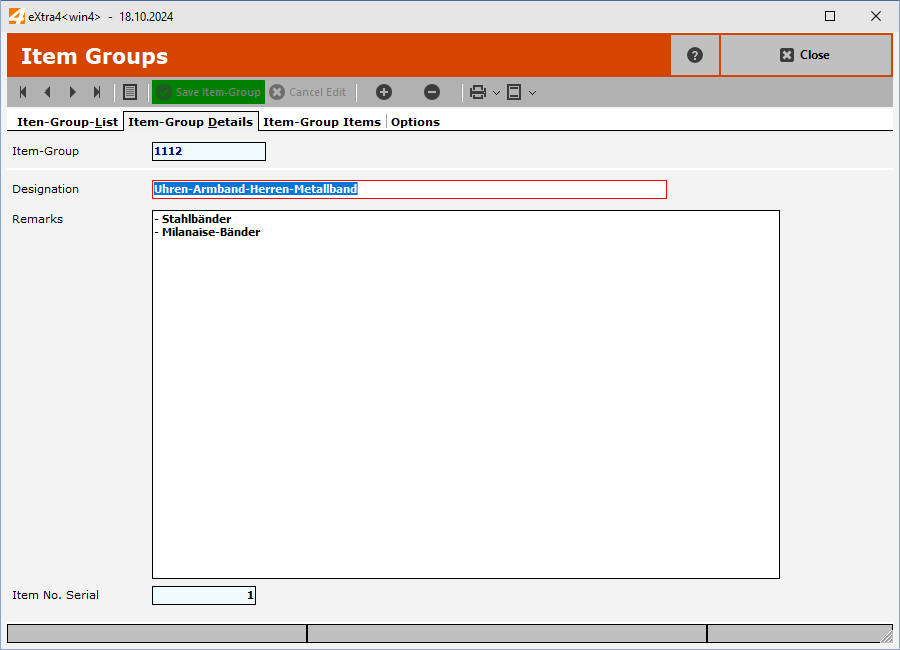Expand the printer dropdown arrow
Screen dimensions: 900x650
point(496,93)
